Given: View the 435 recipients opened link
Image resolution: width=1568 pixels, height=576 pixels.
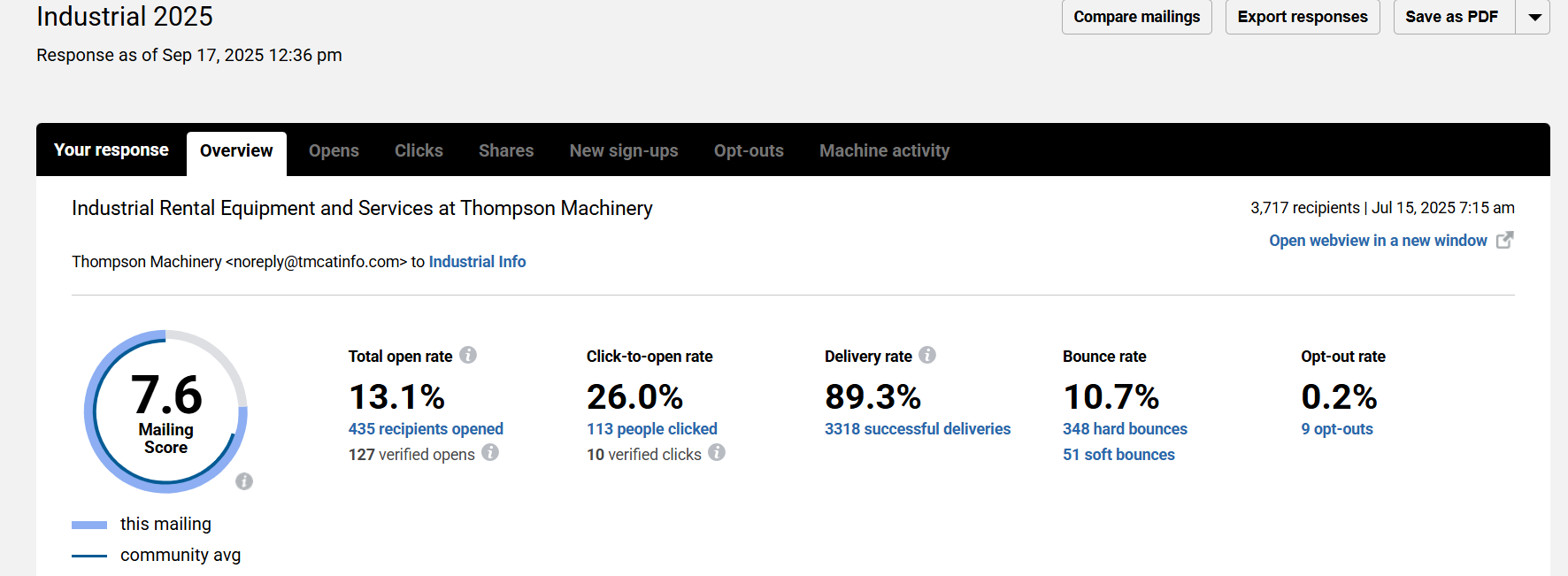Looking at the screenshot, I should click(x=426, y=429).
